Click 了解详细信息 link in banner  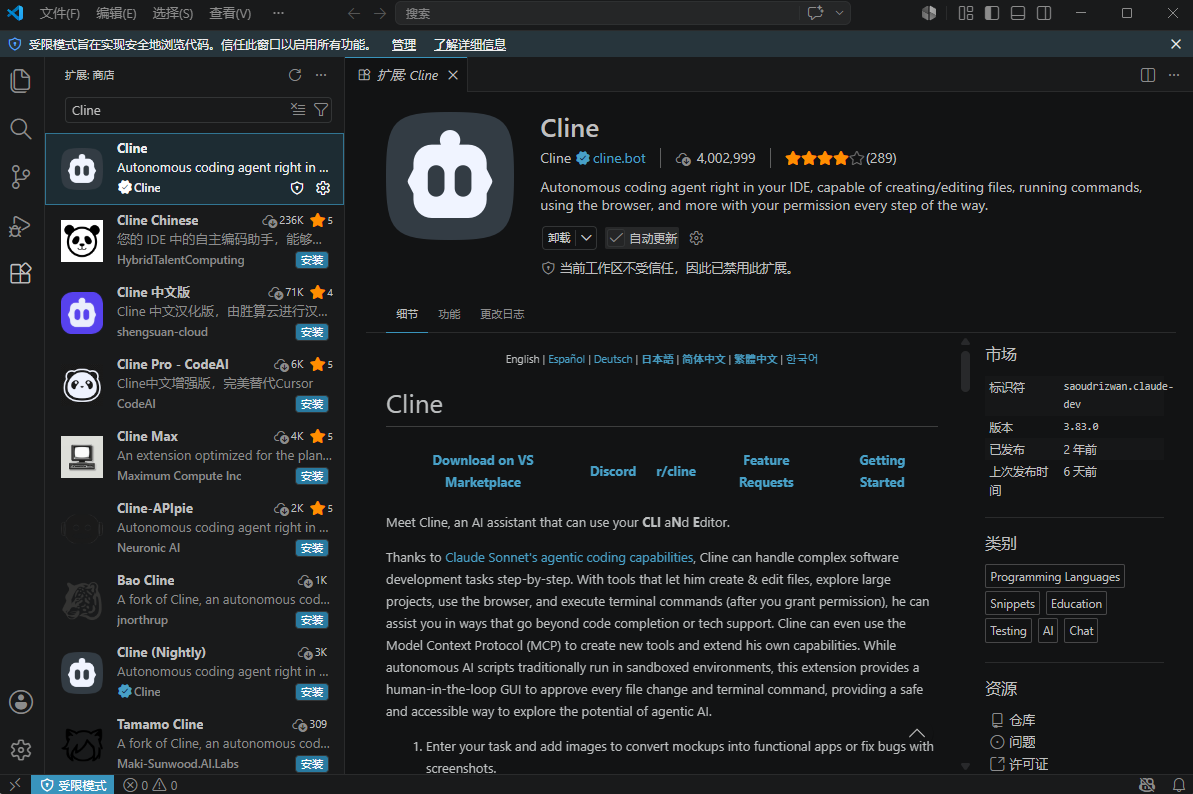(469, 44)
